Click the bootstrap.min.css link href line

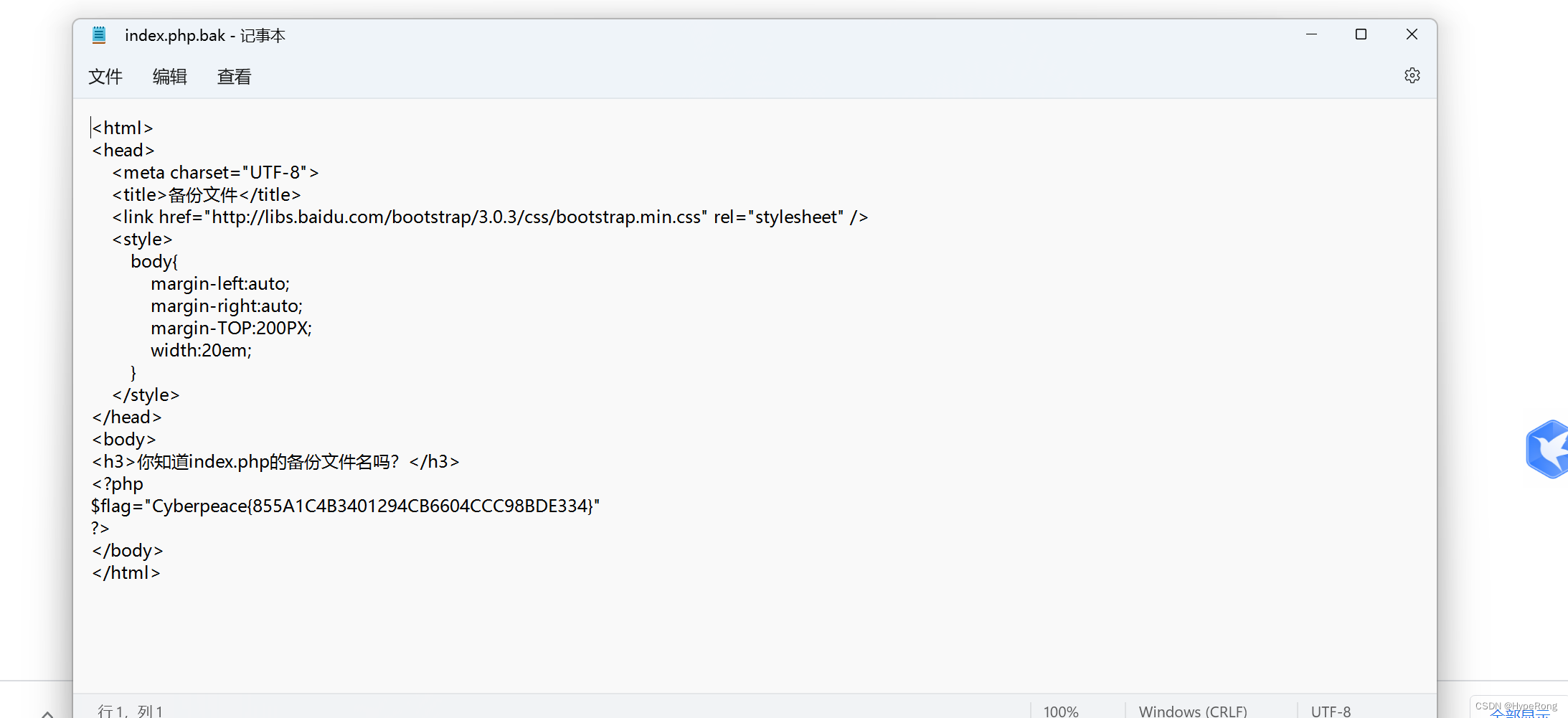[490, 217]
